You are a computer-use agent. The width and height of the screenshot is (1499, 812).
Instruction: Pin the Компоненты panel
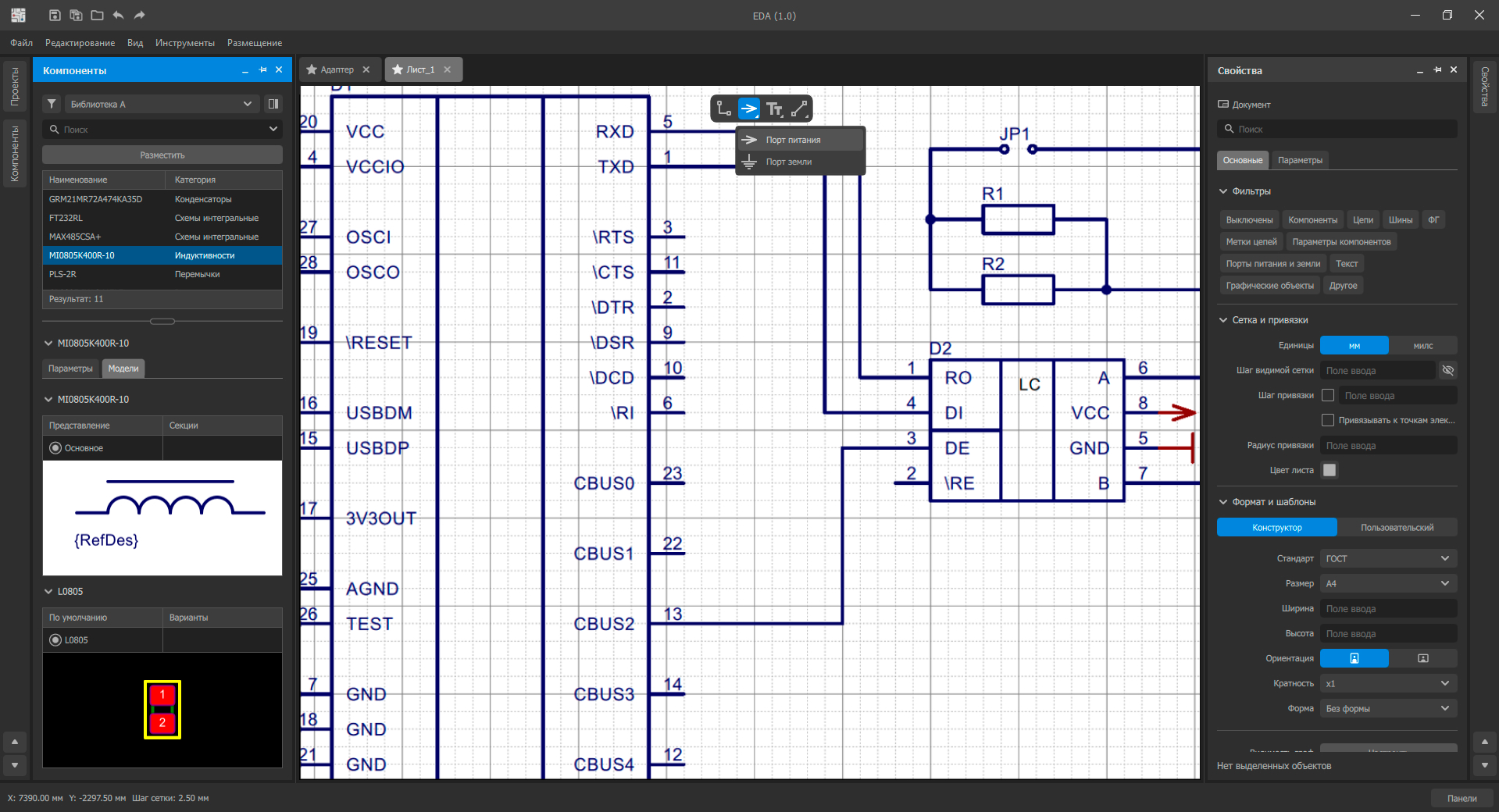click(263, 70)
